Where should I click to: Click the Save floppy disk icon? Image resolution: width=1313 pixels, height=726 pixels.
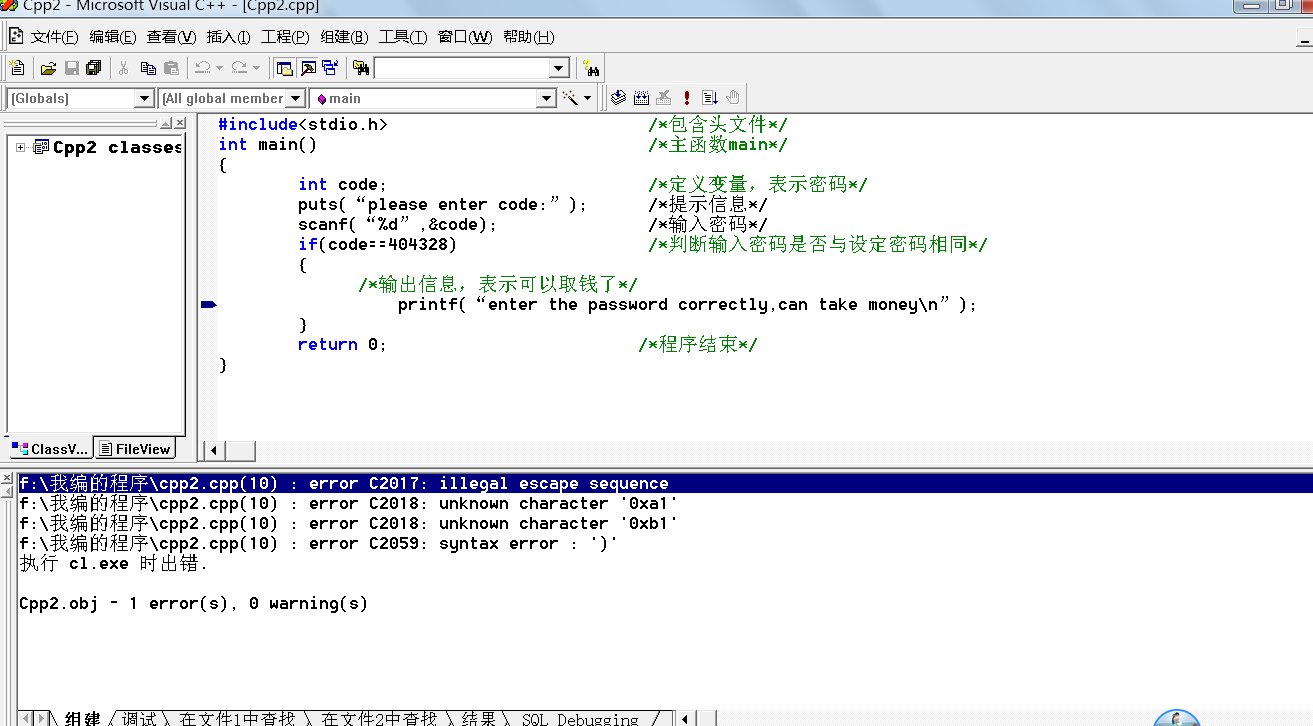[71, 68]
